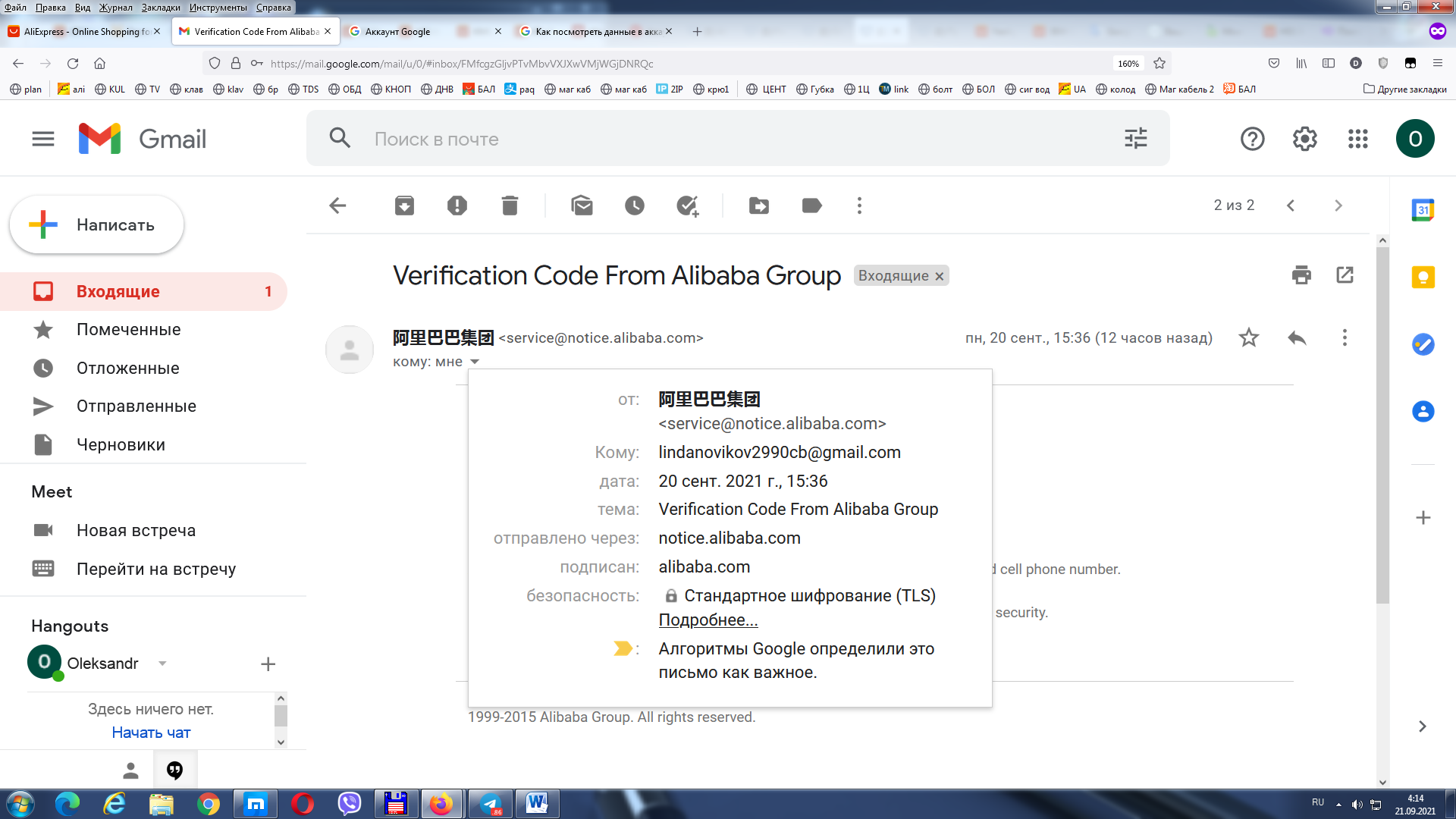Viewport: 1456px width, 819px height.
Task: Open Gmail support help icon
Action: click(1252, 139)
